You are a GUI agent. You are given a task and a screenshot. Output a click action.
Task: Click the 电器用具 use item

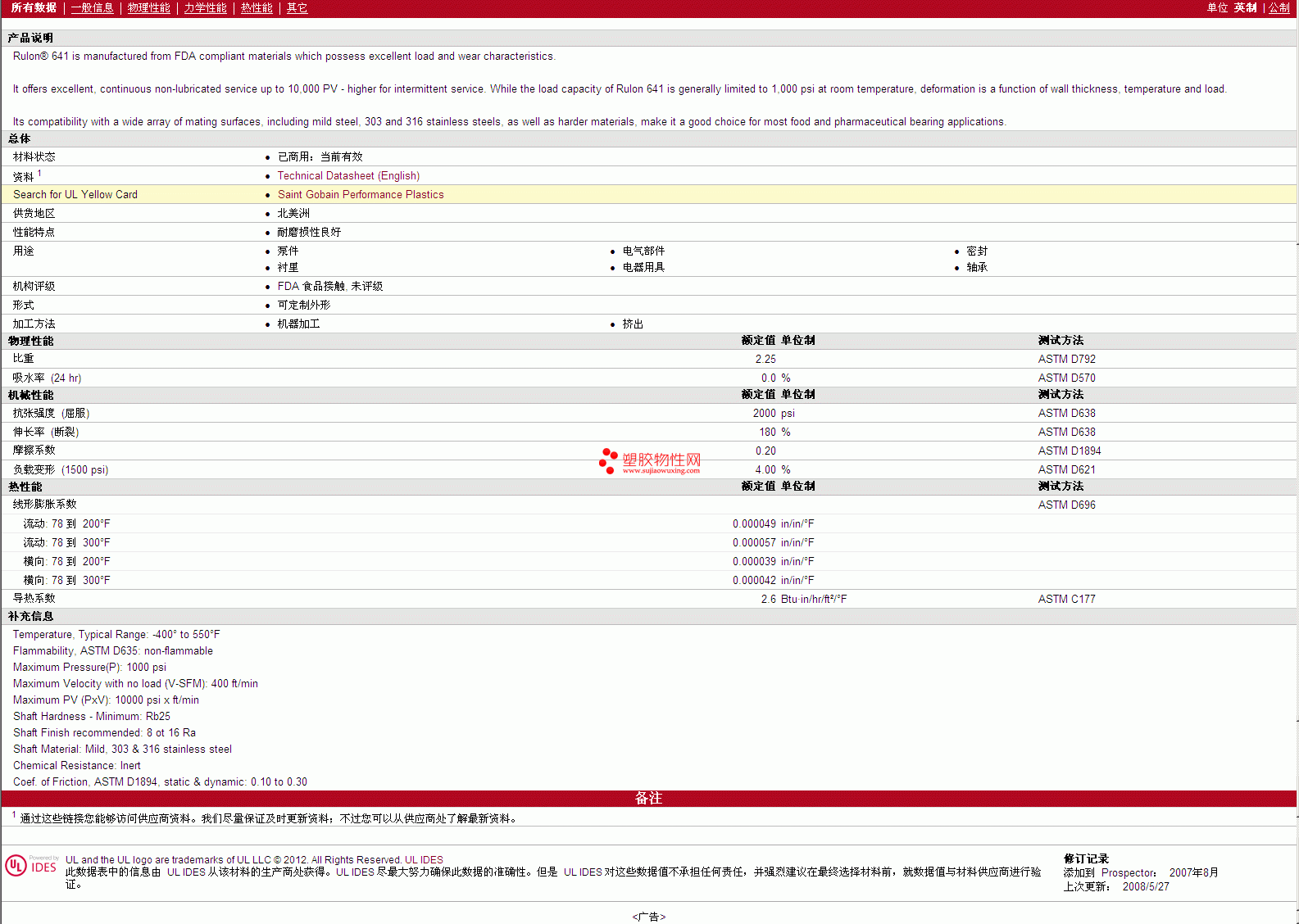[x=643, y=267]
